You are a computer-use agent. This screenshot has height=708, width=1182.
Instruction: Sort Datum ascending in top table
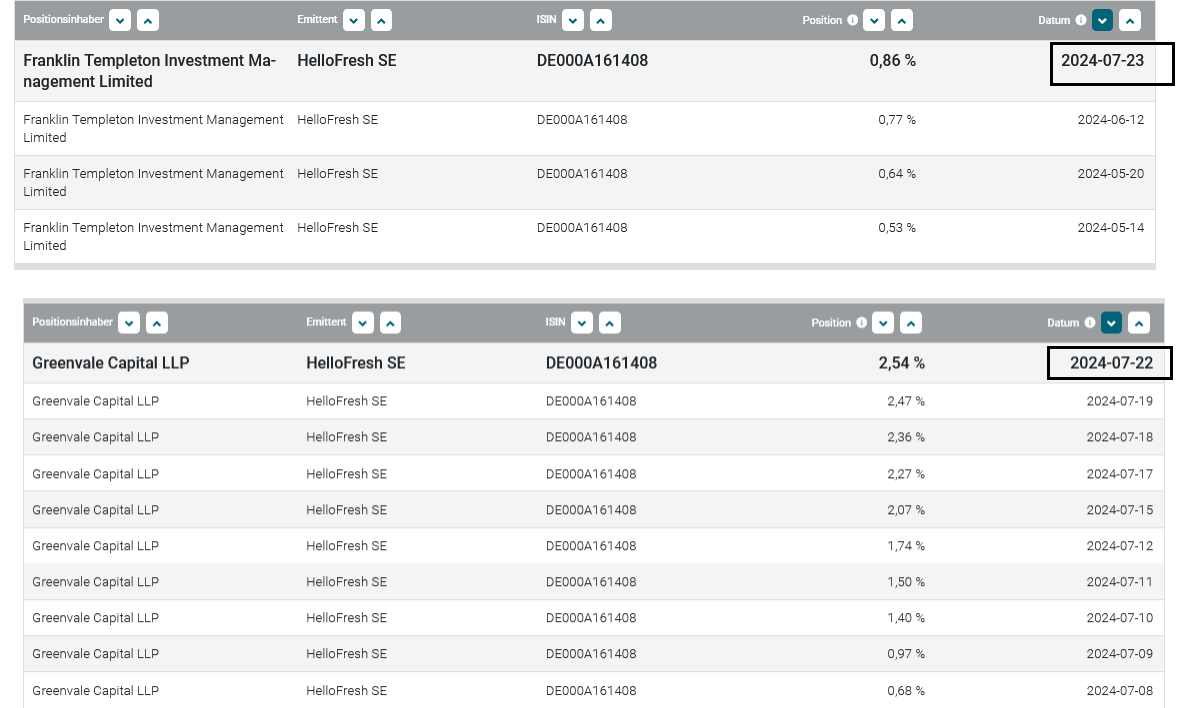pyautogui.click(x=1130, y=20)
